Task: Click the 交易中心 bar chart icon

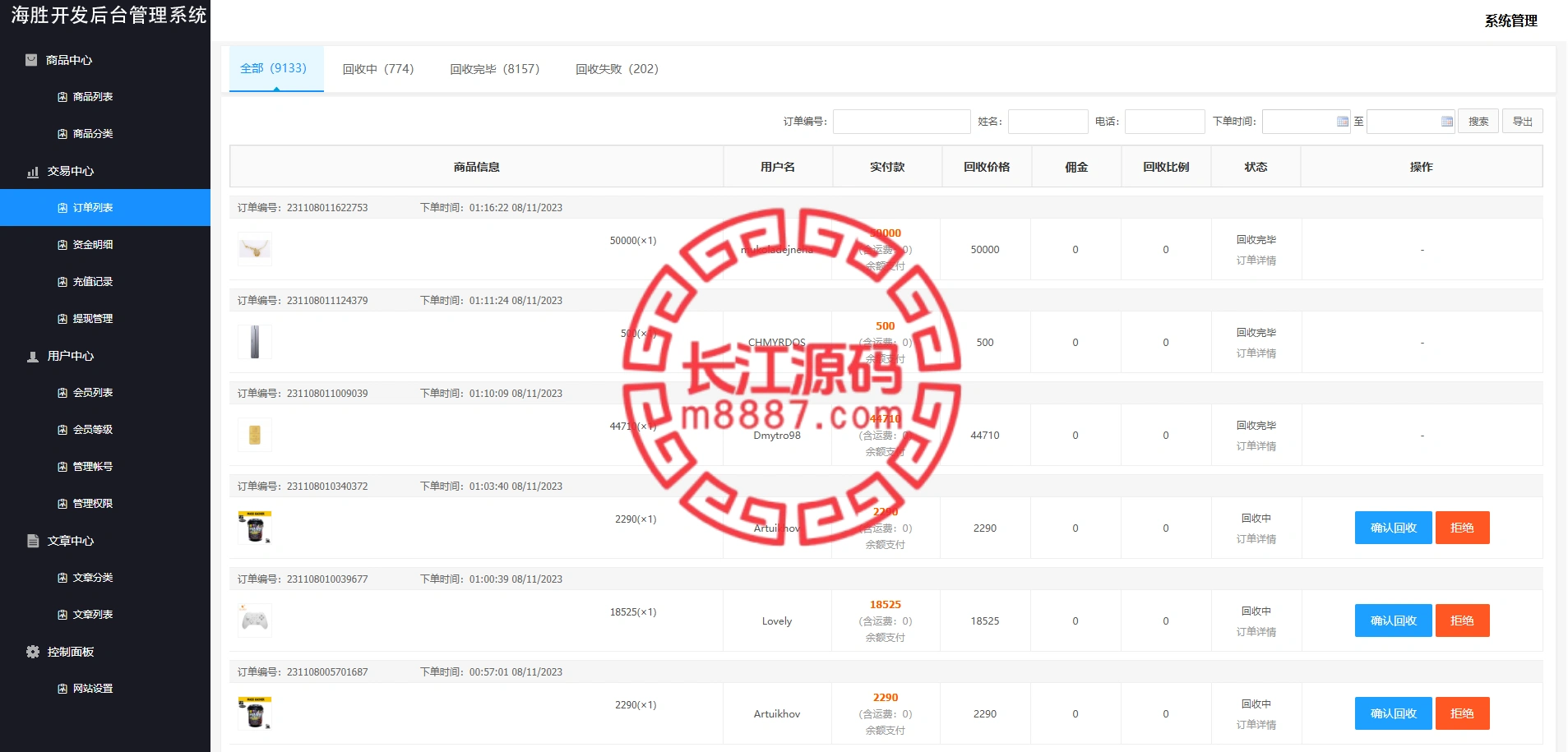Action: click(33, 172)
